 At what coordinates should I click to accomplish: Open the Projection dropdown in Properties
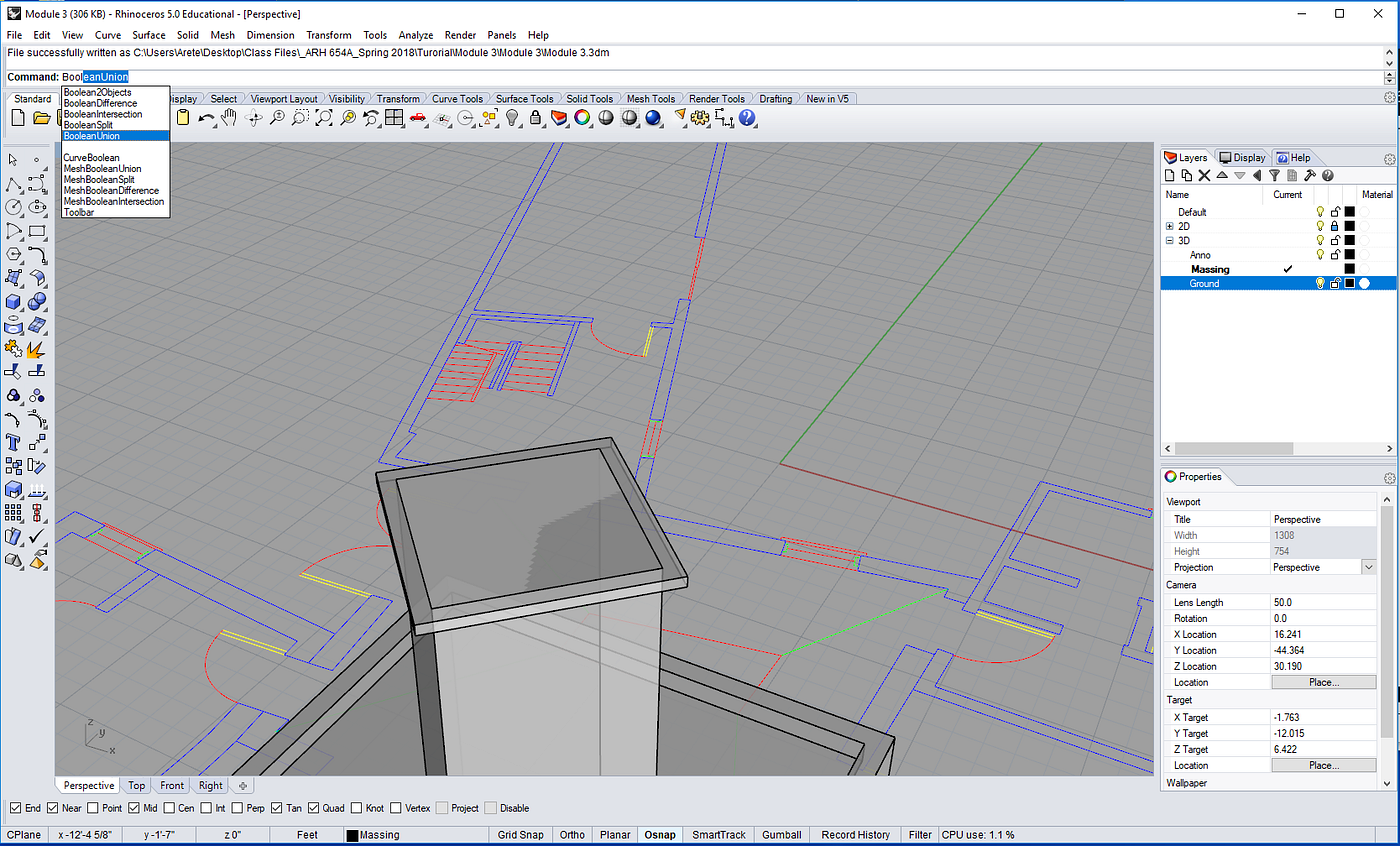(1368, 567)
